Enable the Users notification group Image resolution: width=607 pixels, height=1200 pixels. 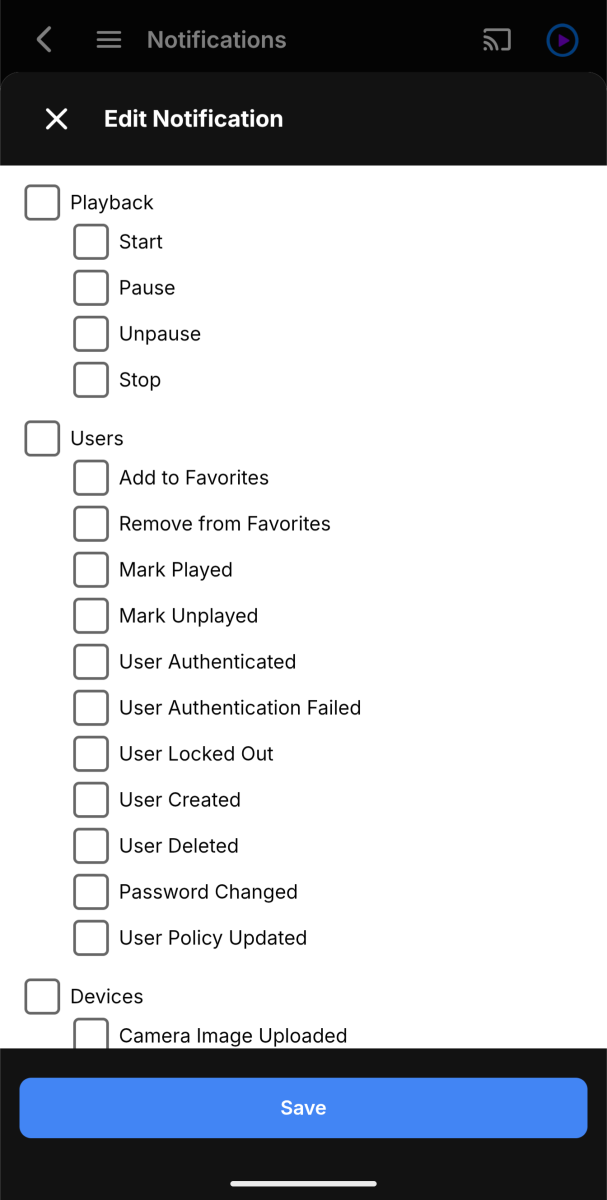tap(42, 438)
